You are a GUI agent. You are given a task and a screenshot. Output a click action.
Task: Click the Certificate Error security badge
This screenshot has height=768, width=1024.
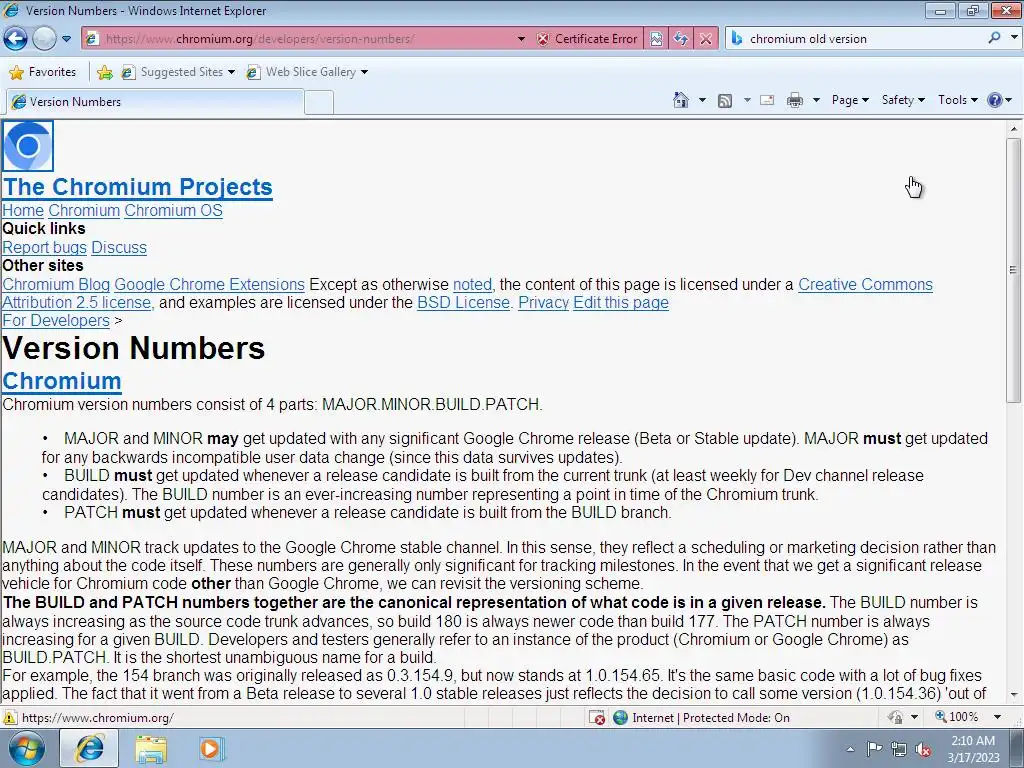pyautogui.click(x=587, y=39)
